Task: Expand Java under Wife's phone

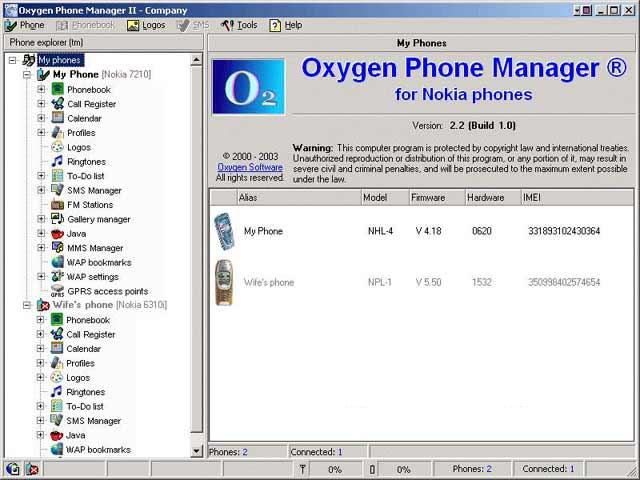Action: (40, 435)
